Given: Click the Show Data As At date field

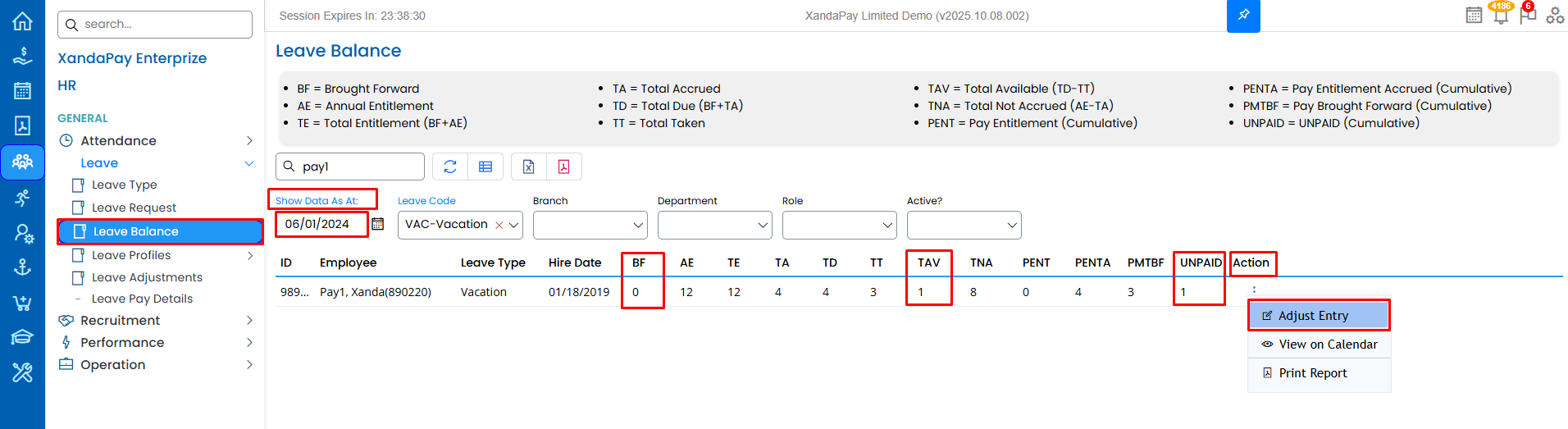Looking at the screenshot, I should point(321,224).
